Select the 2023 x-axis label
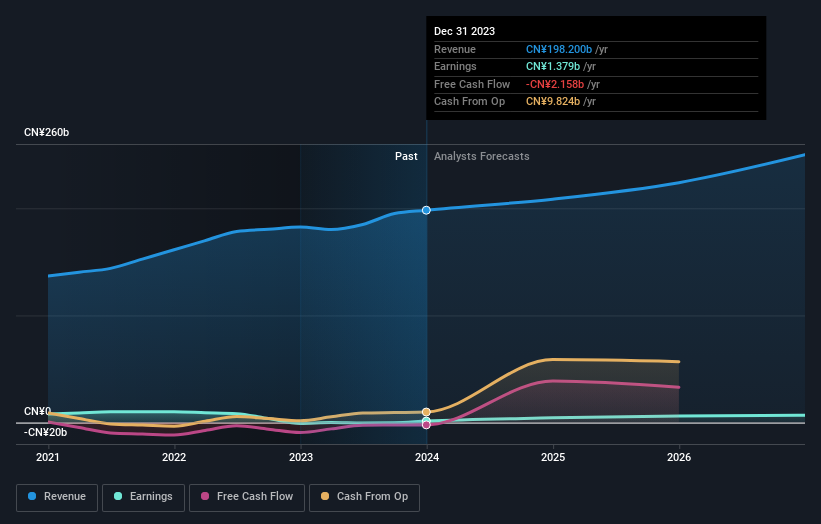This screenshot has height=524, width=821. coord(301,457)
